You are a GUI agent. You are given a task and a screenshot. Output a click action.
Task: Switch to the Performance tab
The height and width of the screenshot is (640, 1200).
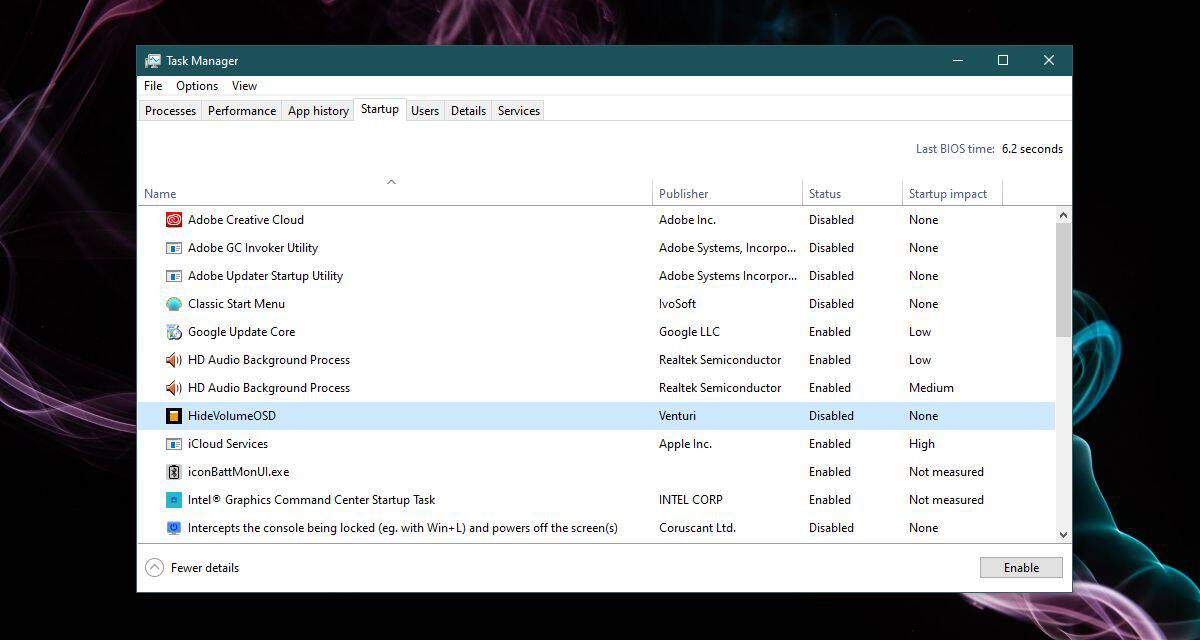(x=242, y=111)
